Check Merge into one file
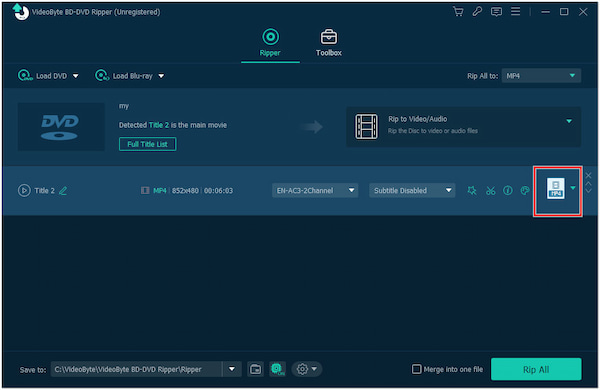This screenshot has width=600, height=390. click(416, 369)
